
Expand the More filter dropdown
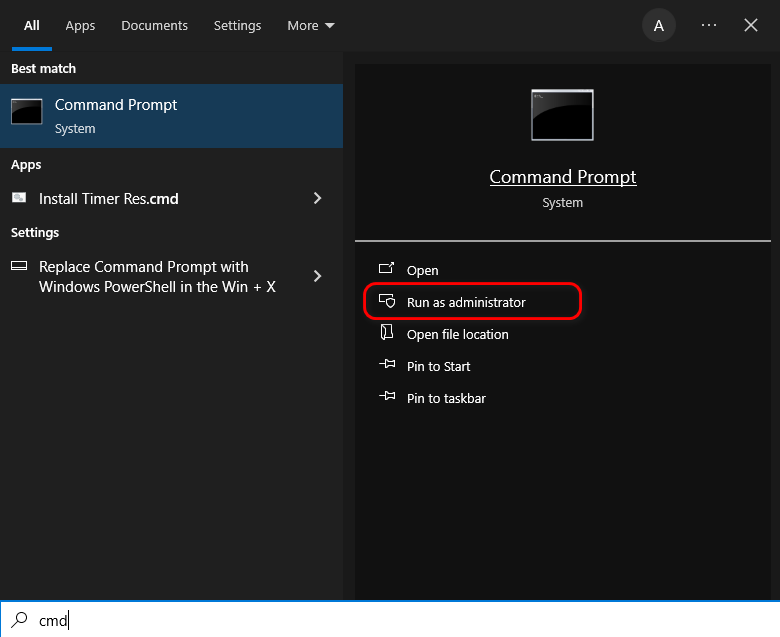(x=310, y=25)
